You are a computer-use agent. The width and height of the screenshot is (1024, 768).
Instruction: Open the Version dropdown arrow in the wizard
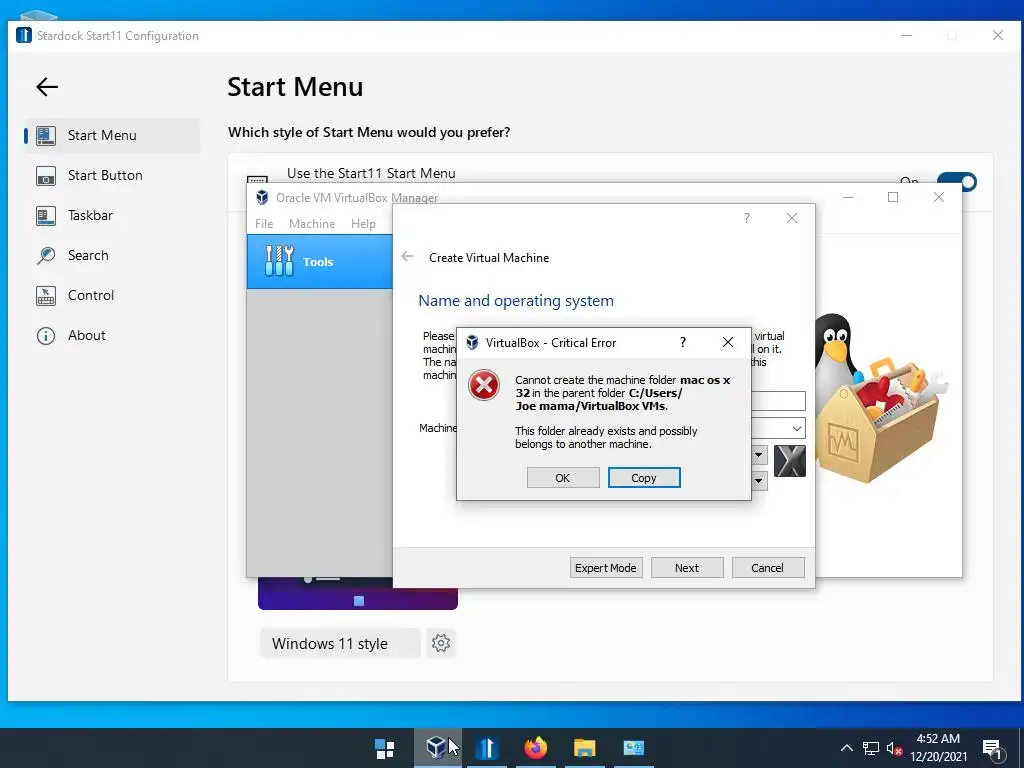[x=759, y=481]
